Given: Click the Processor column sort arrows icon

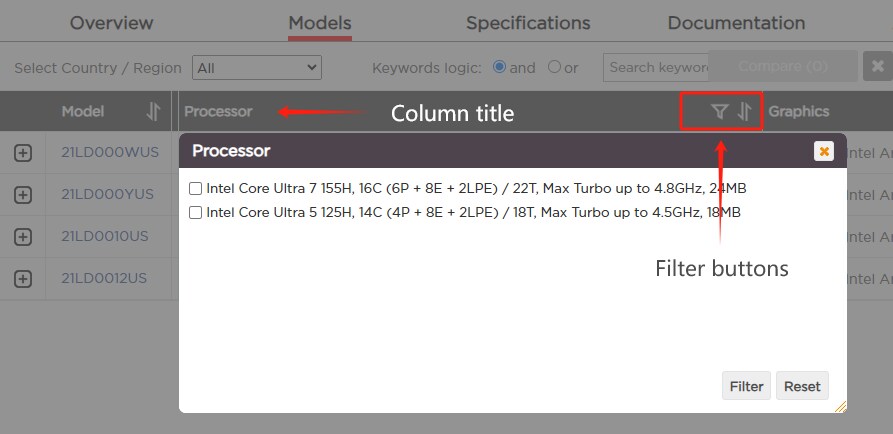Looking at the screenshot, I should [744, 112].
